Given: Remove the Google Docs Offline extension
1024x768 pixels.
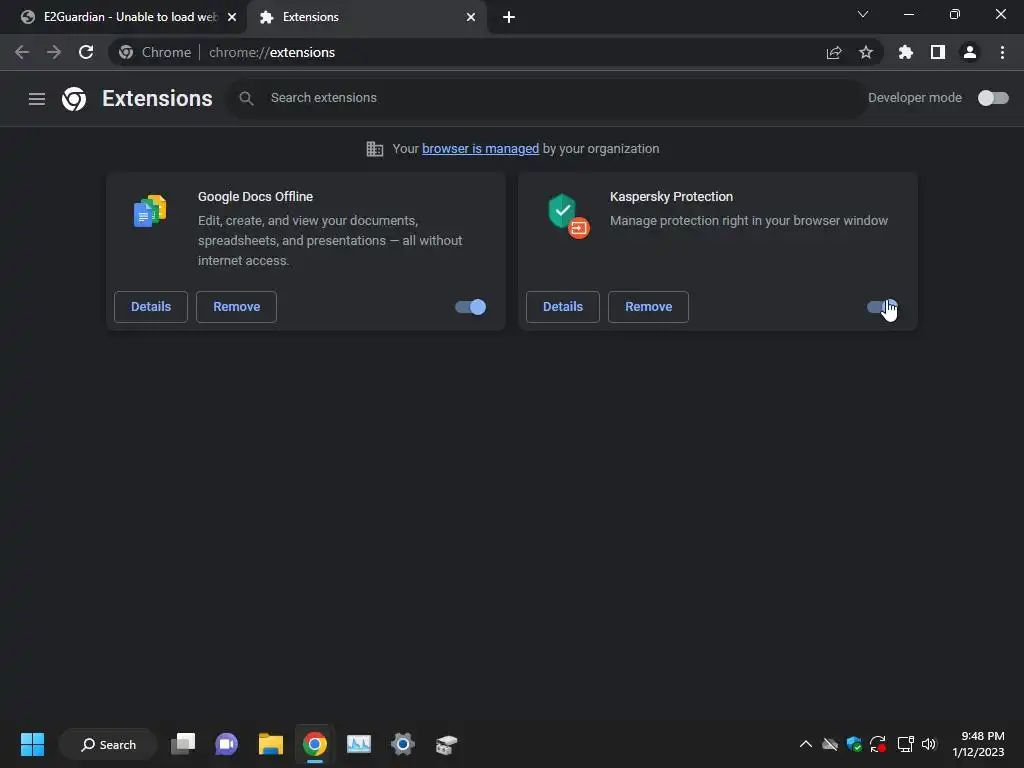Looking at the screenshot, I should pyautogui.click(x=236, y=307).
